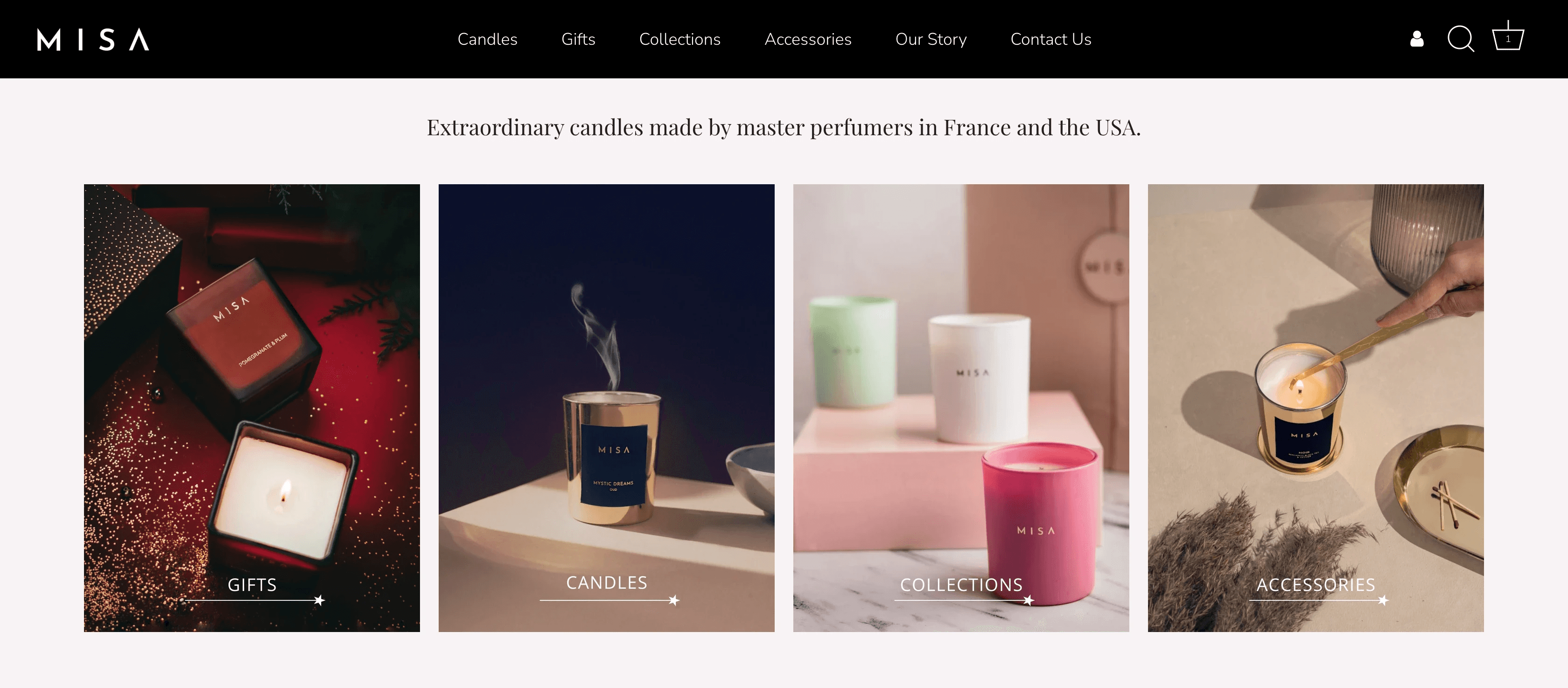Select the CANDLES label on navy image
The image size is (1568, 688).
(x=606, y=583)
